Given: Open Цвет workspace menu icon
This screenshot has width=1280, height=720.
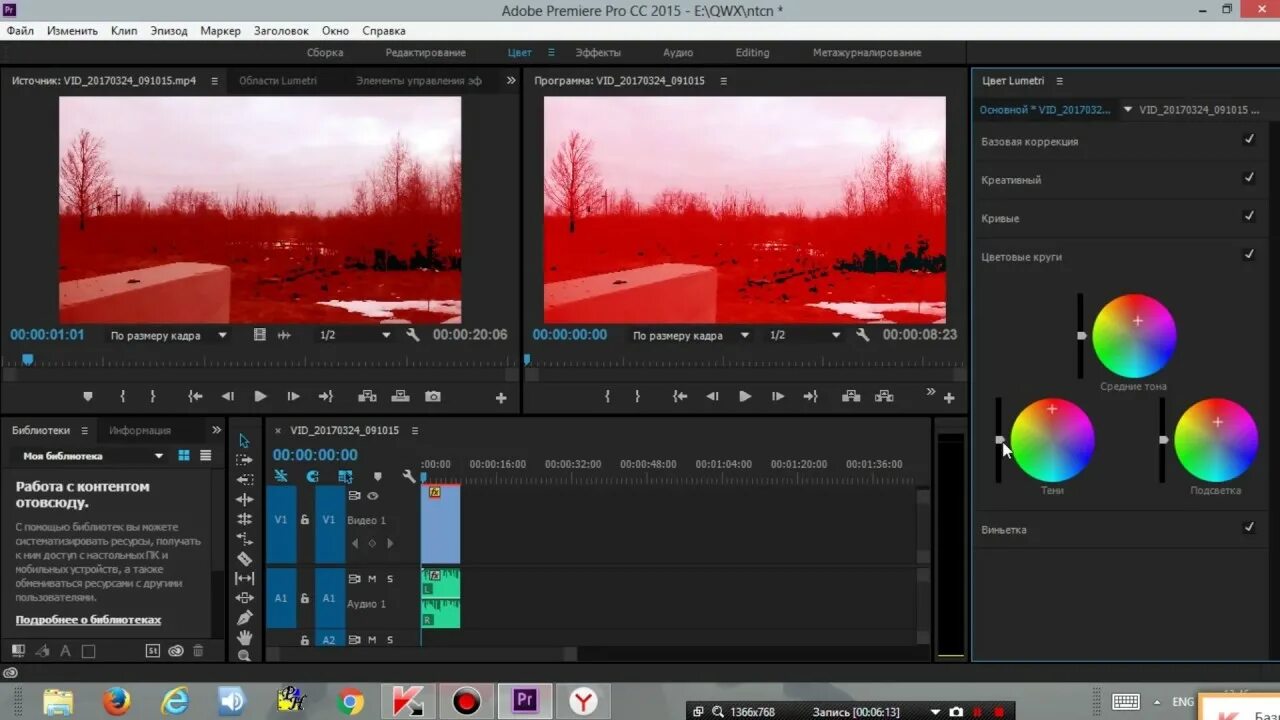Looking at the screenshot, I should pyautogui.click(x=550, y=53).
